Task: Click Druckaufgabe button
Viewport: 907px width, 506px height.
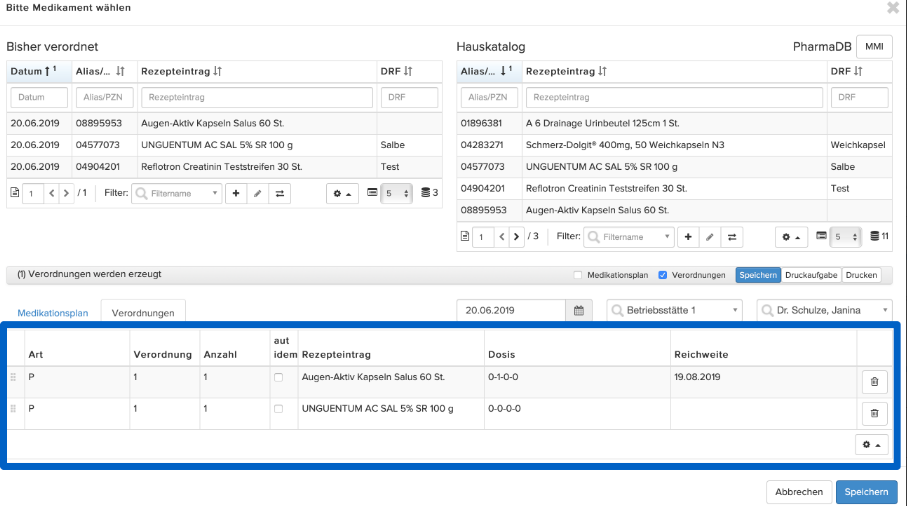Action: 811,275
